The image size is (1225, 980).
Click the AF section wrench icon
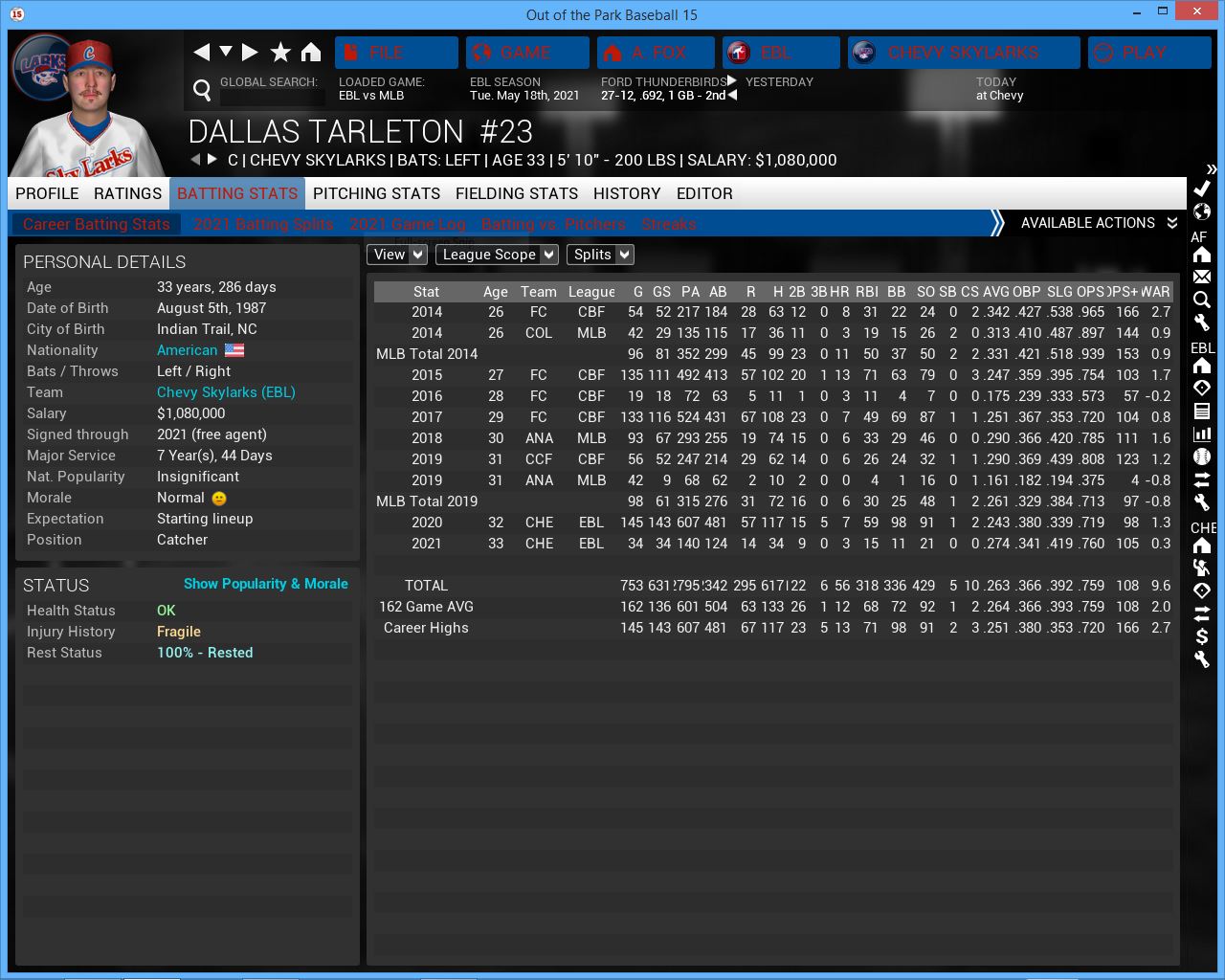[x=1202, y=323]
